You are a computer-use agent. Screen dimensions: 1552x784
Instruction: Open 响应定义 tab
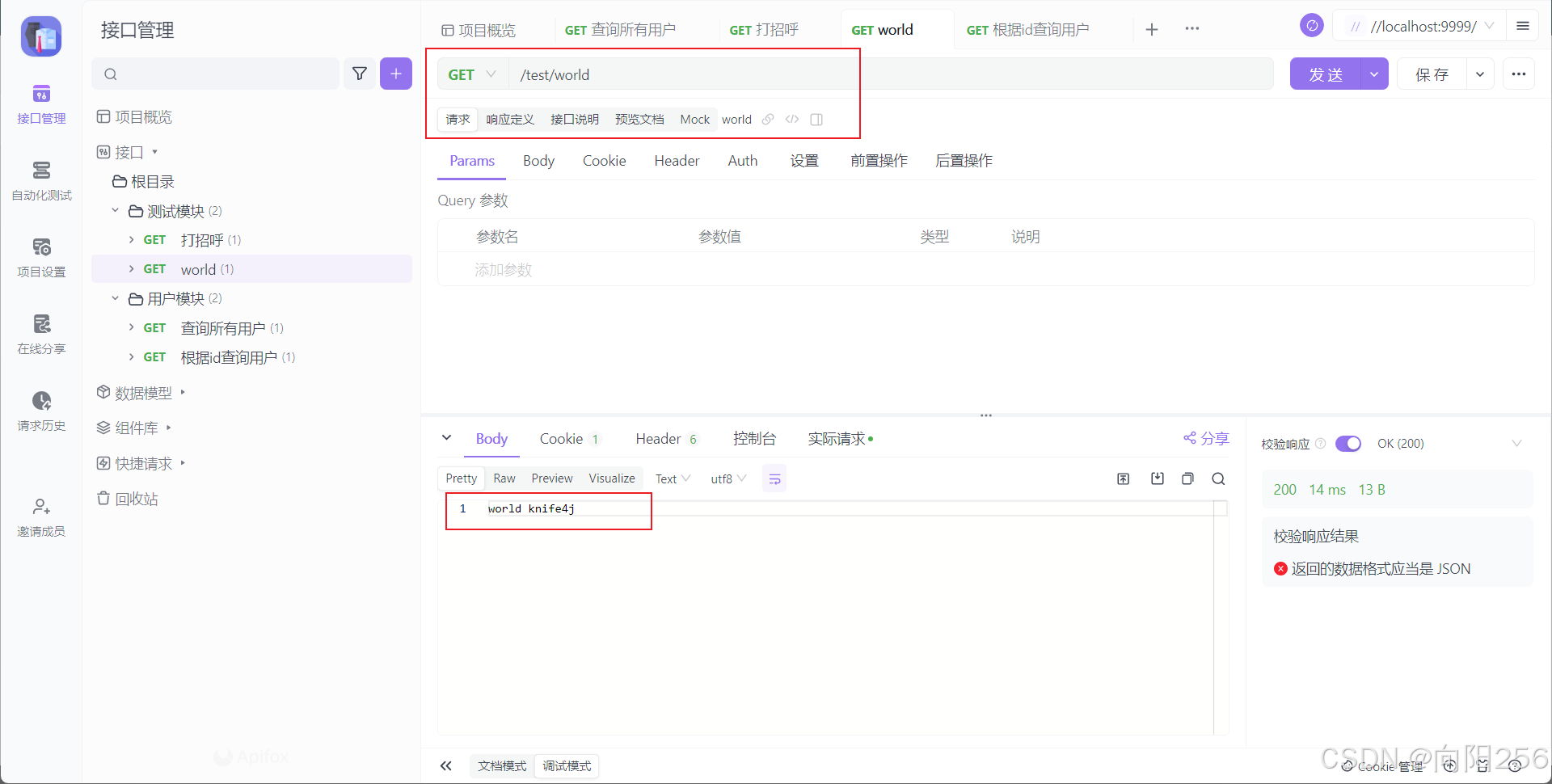(510, 120)
